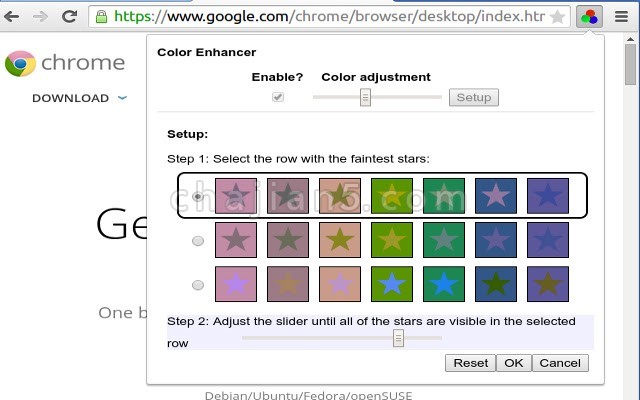This screenshot has height=400, width=640.
Task: Click second row teal green star swatch
Action: tap(444, 240)
